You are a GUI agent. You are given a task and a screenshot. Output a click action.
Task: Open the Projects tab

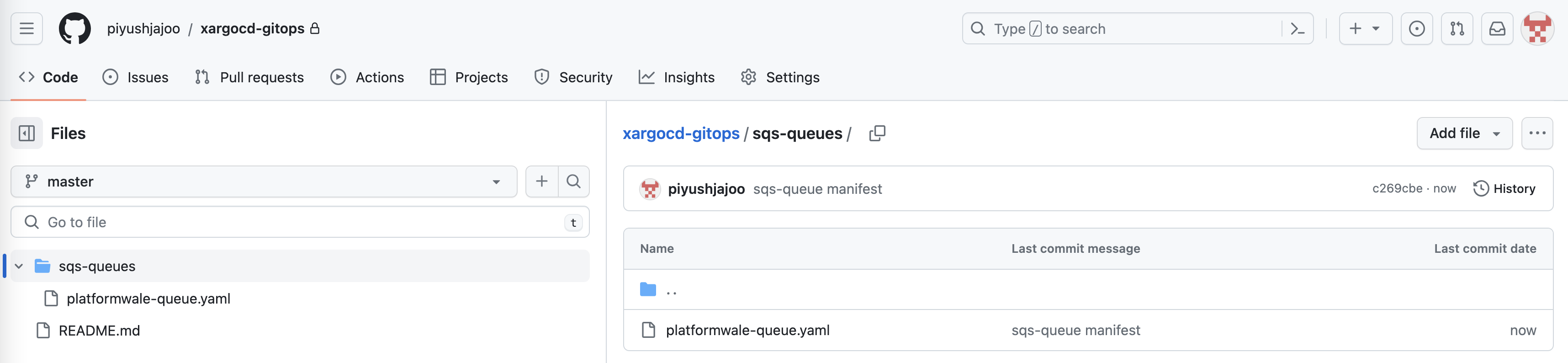(x=469, y=77)
